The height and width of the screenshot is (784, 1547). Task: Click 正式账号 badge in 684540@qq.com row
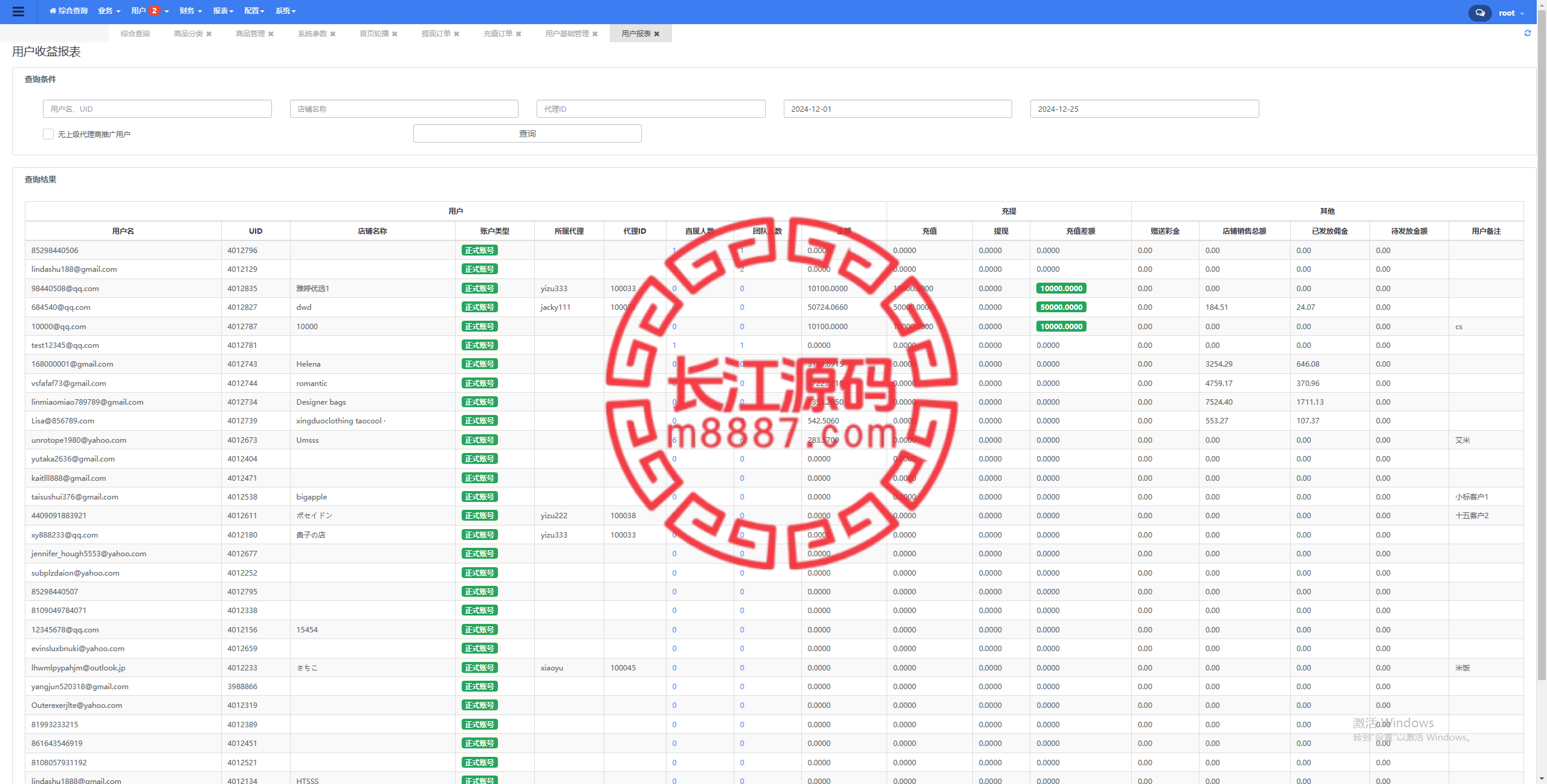tap(480, 307)
